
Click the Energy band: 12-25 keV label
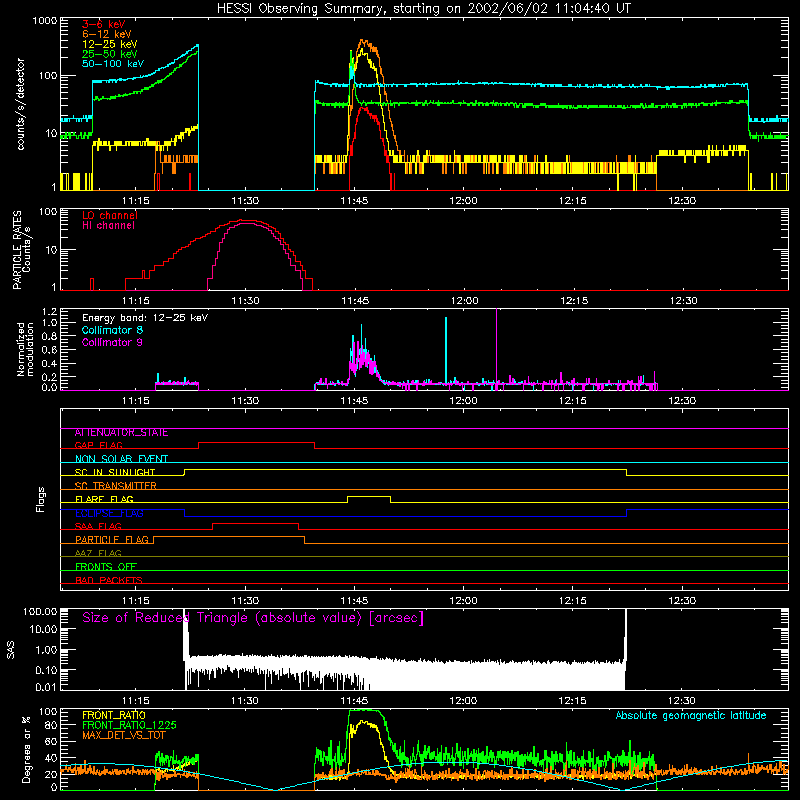(x=145, y=318)
